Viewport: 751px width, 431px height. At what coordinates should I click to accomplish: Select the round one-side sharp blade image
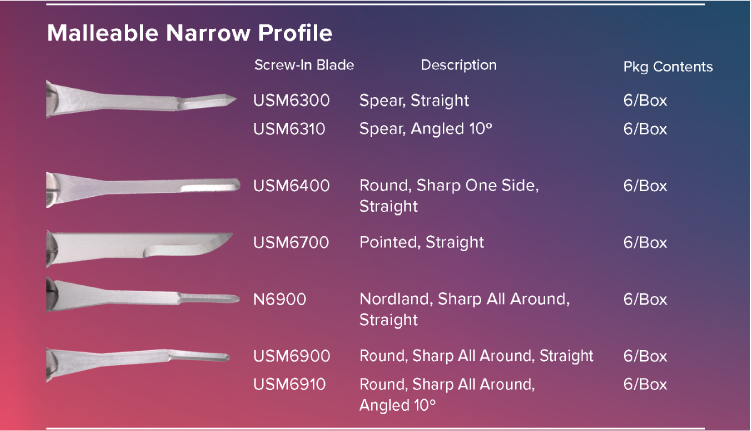pos(143,190)
